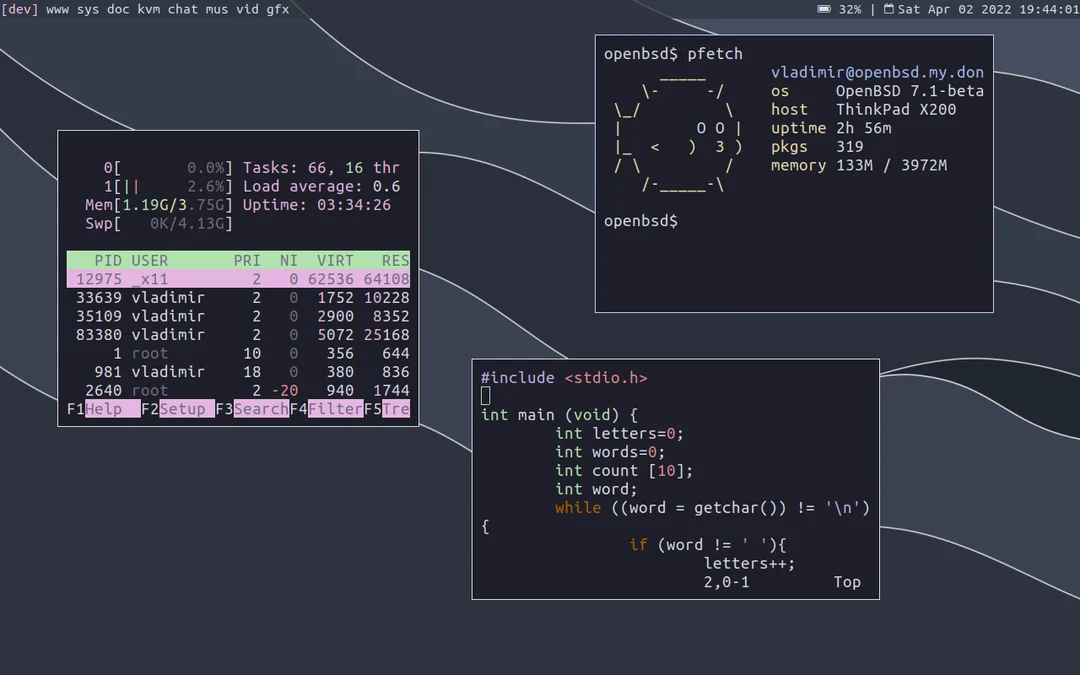Click the USER column header
The image size is (1080, 675).
coord(150,260)
